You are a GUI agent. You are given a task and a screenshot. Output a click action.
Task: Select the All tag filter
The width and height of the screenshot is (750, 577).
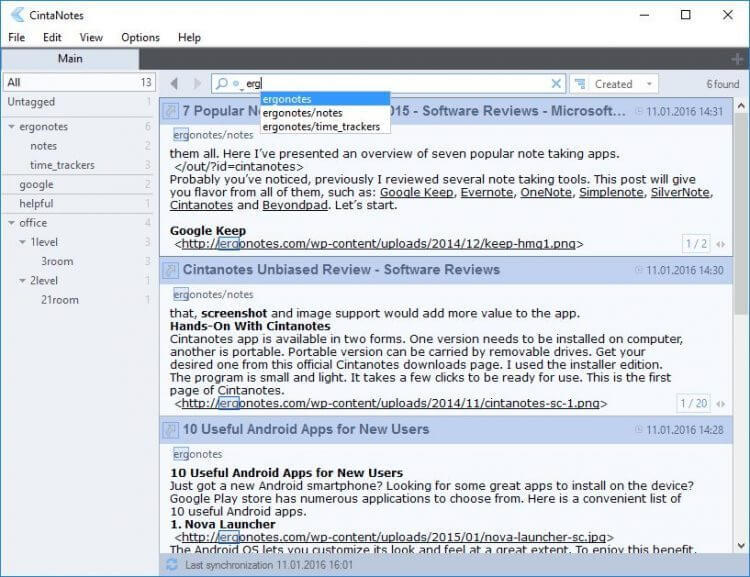(x=79, y=82)
